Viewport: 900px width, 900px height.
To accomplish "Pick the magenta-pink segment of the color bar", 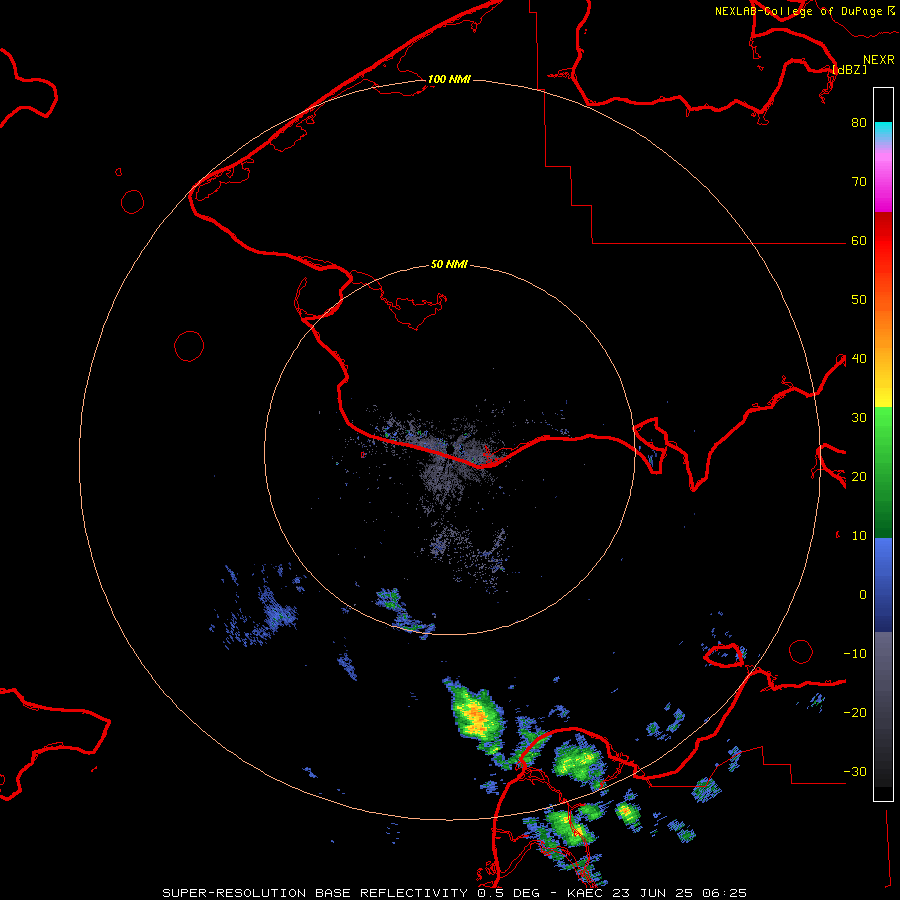I will (883, 181).
